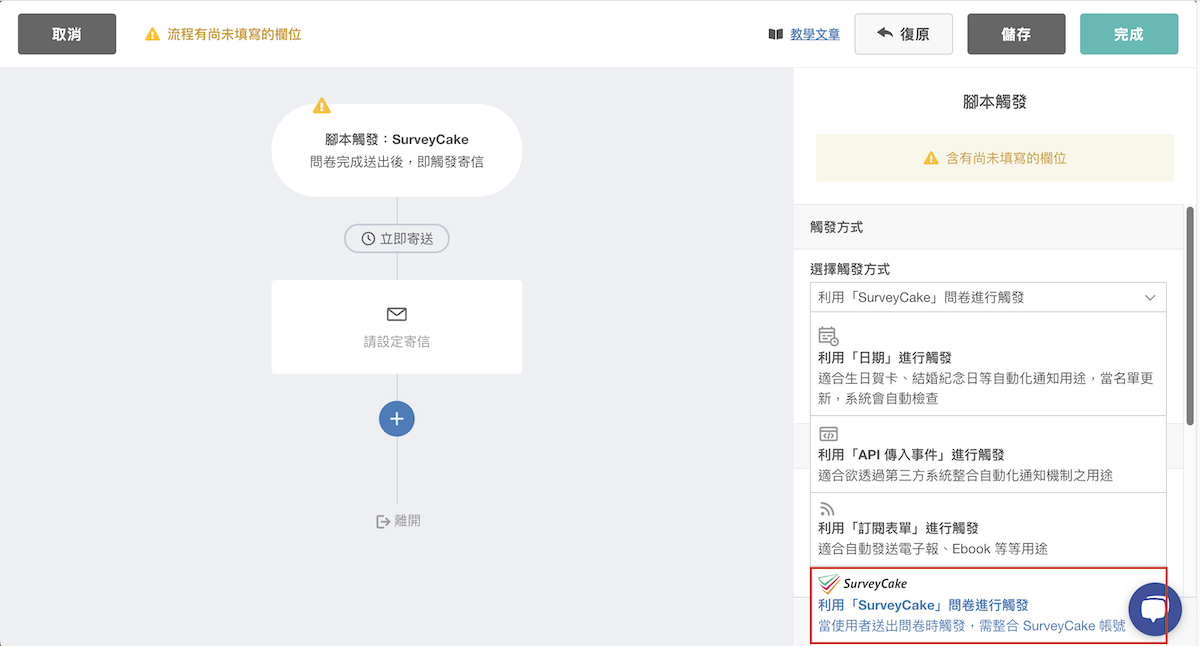Click warning icon in yellow banner
The height and width of the screenshot is (646, 1200).
point(930,158)
